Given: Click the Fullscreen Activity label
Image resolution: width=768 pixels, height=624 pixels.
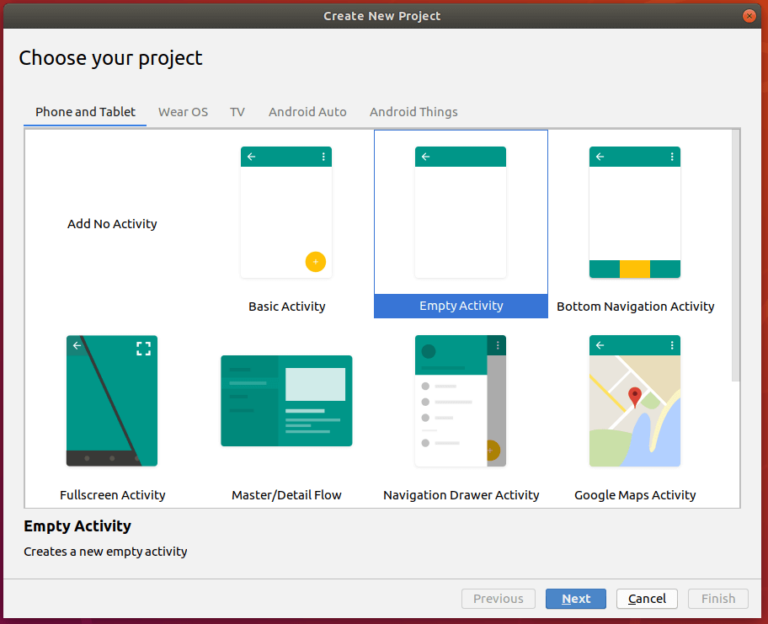Looking at the screenshot, I should 112,495.
